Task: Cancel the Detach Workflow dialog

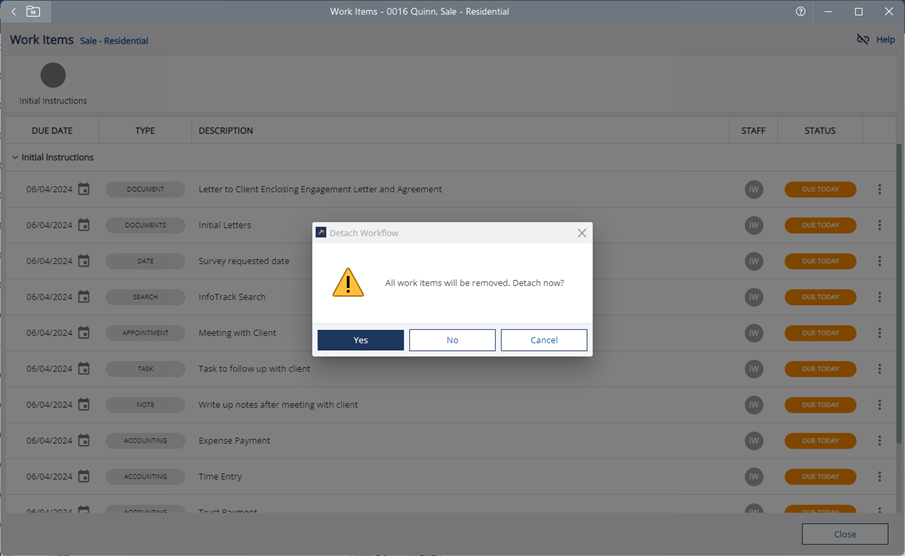Action: point(543,340)
